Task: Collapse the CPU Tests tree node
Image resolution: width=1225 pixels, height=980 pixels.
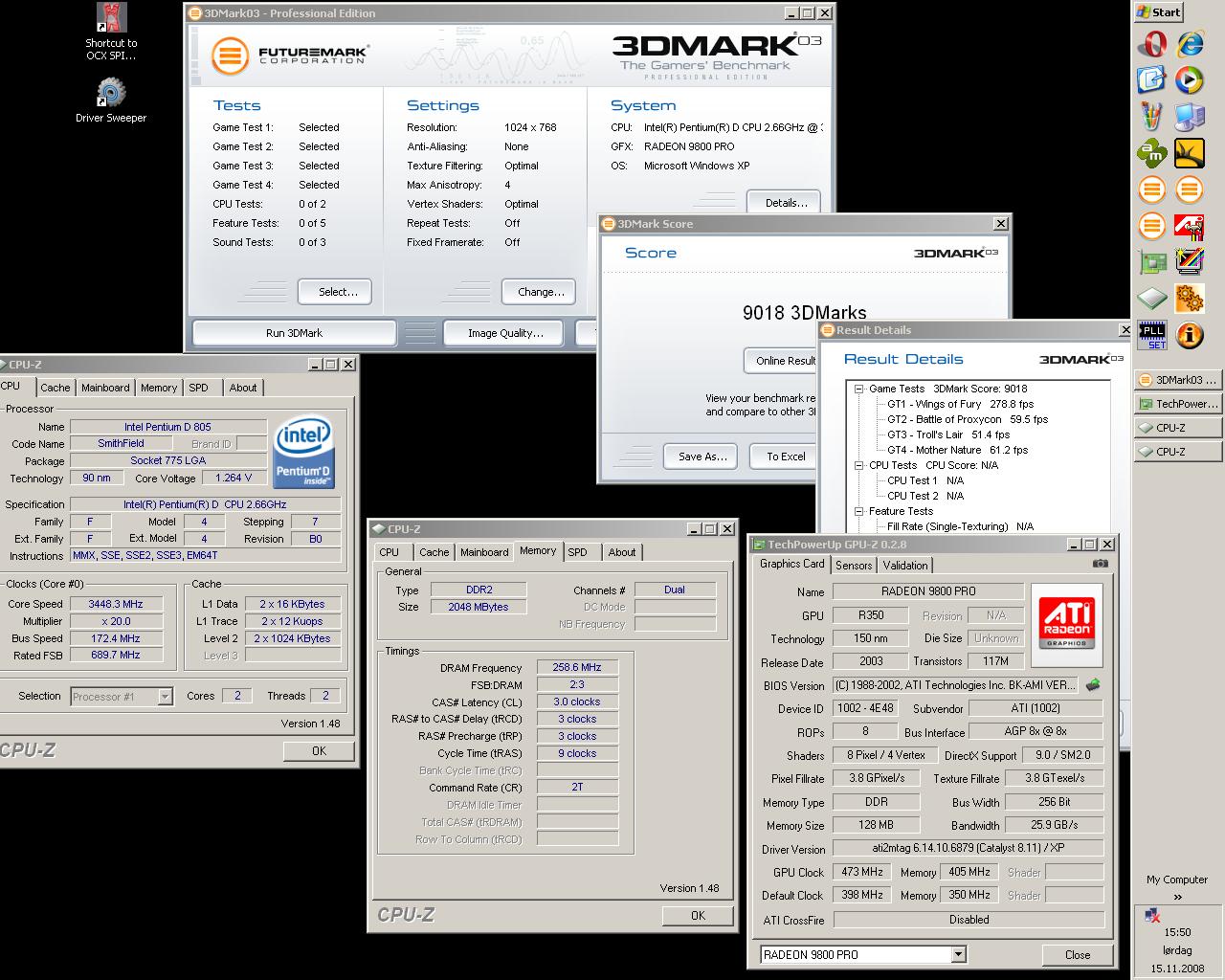Action: (859, 465)
